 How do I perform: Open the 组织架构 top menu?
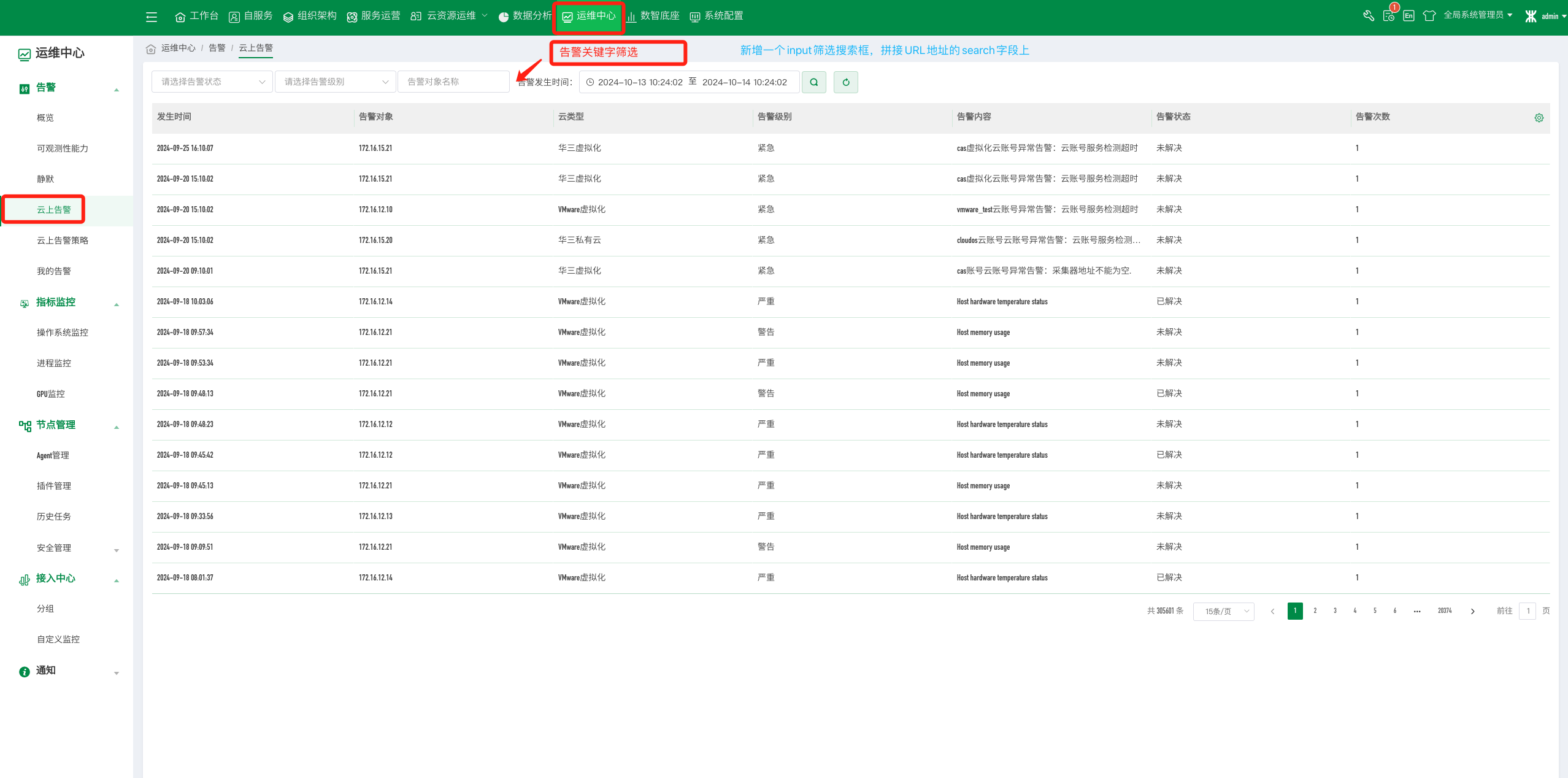point(310,16)
